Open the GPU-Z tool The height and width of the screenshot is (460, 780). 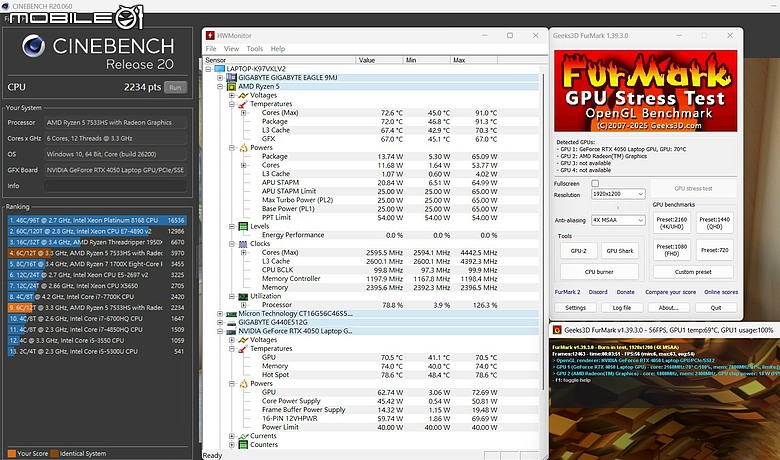[579, 251]
